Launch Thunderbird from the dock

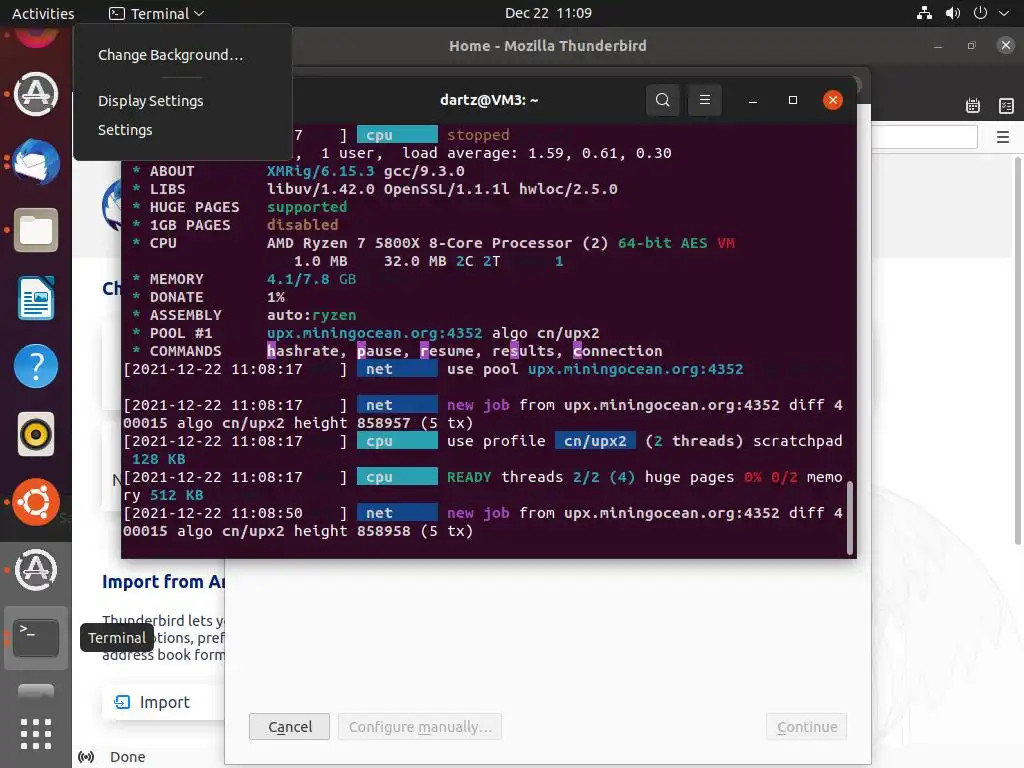36,162
